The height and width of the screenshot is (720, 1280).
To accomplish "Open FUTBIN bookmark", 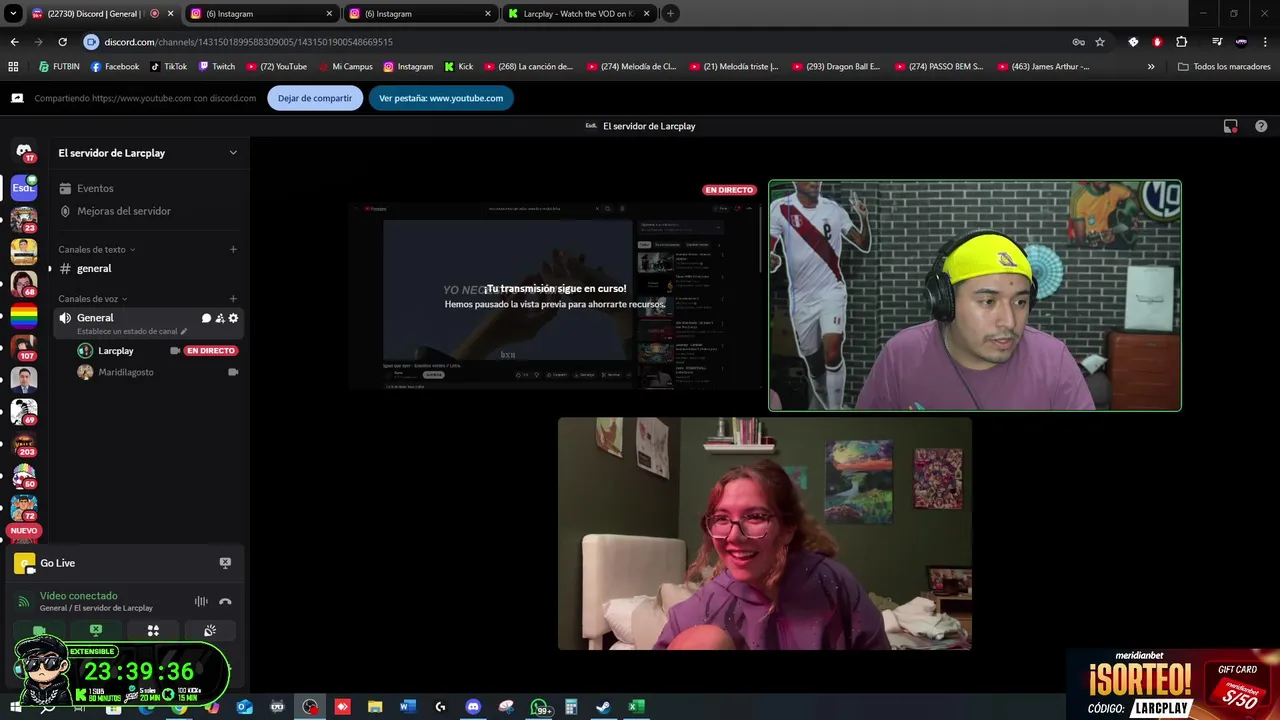I will pos(59,67).
